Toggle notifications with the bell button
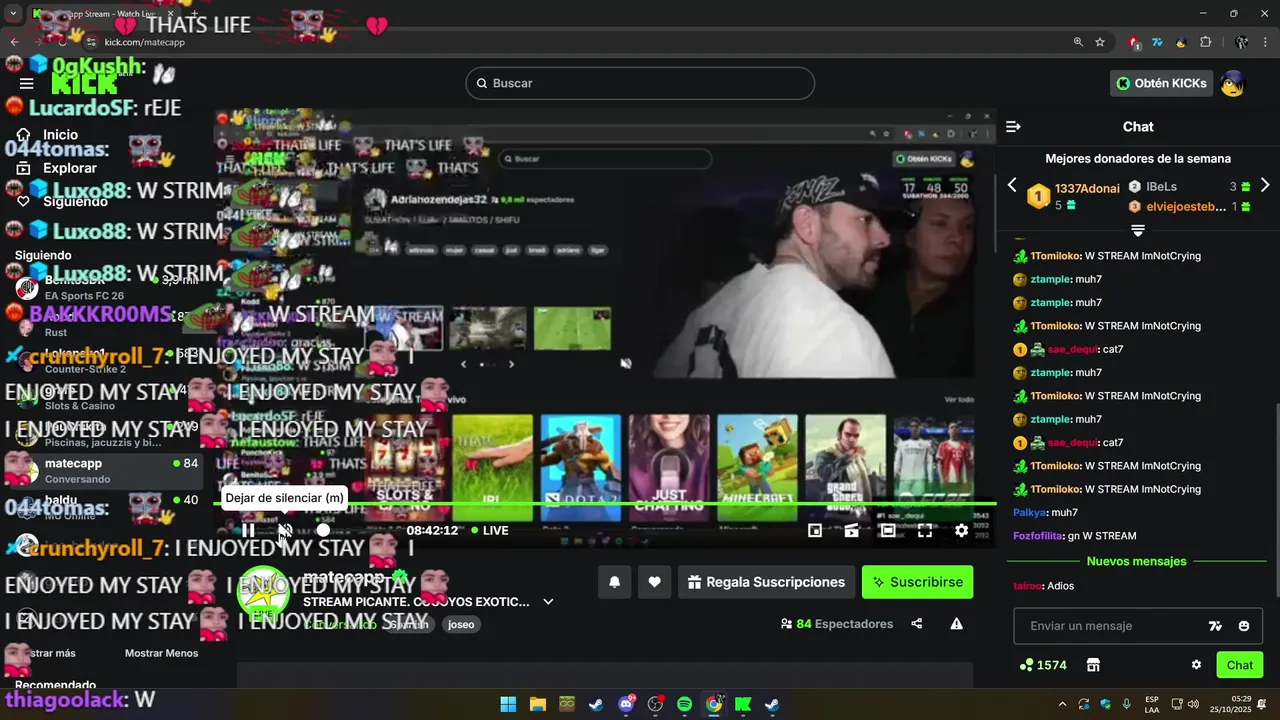 pyautogui.click(x=615, y=582)
